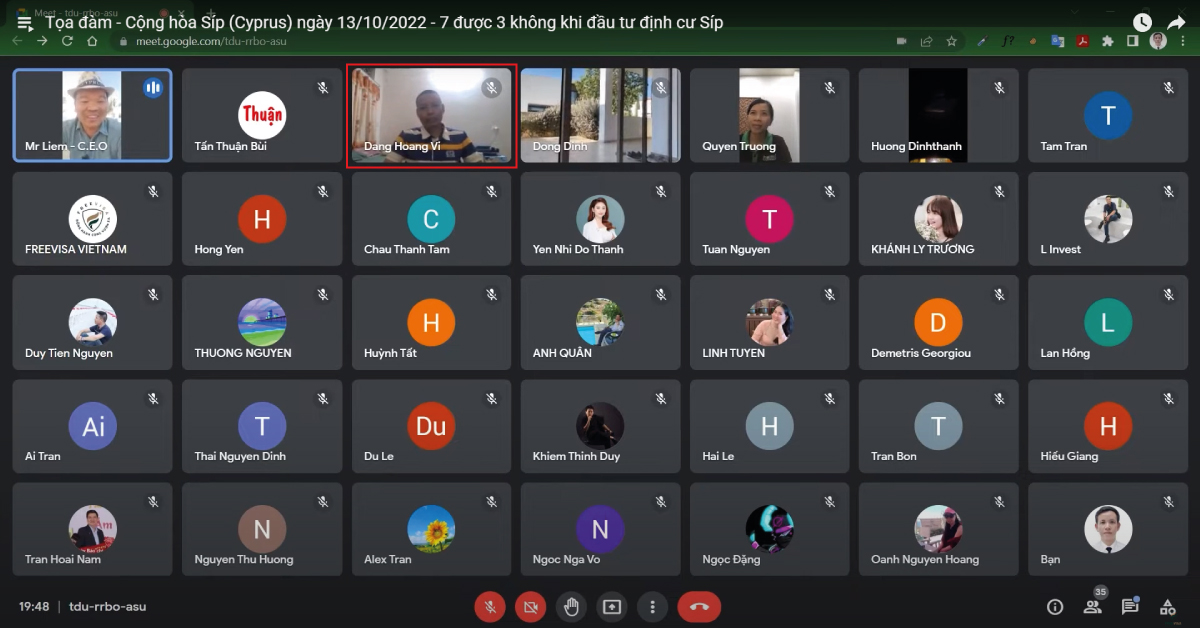This screenshot has width=1200, height=628.
Task: Open the activities shapes icon
Action: [1167, 606]
